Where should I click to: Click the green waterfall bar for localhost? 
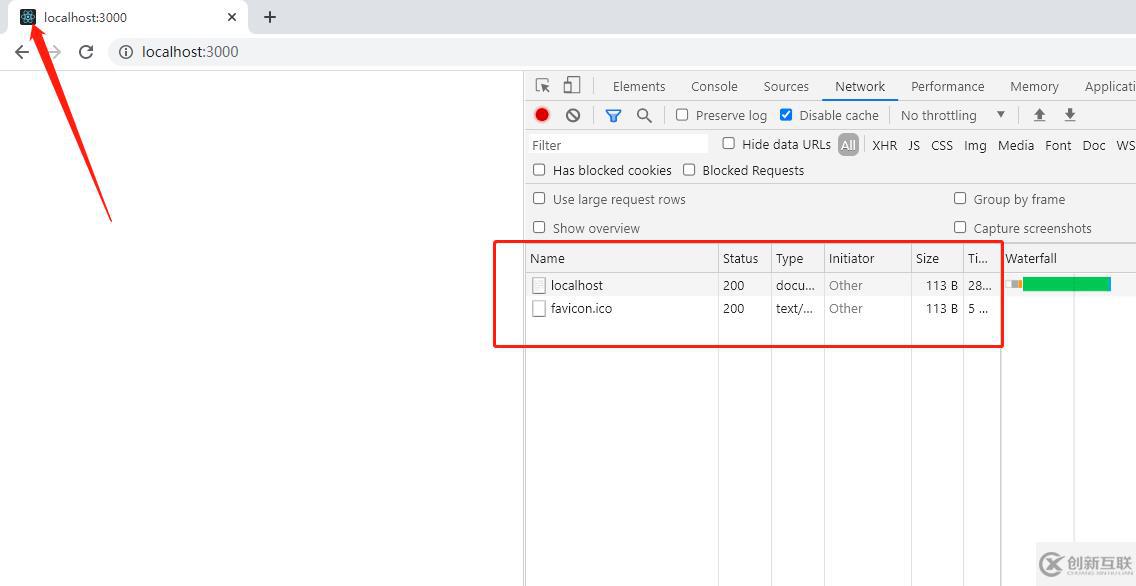(x=1065, y=285)
